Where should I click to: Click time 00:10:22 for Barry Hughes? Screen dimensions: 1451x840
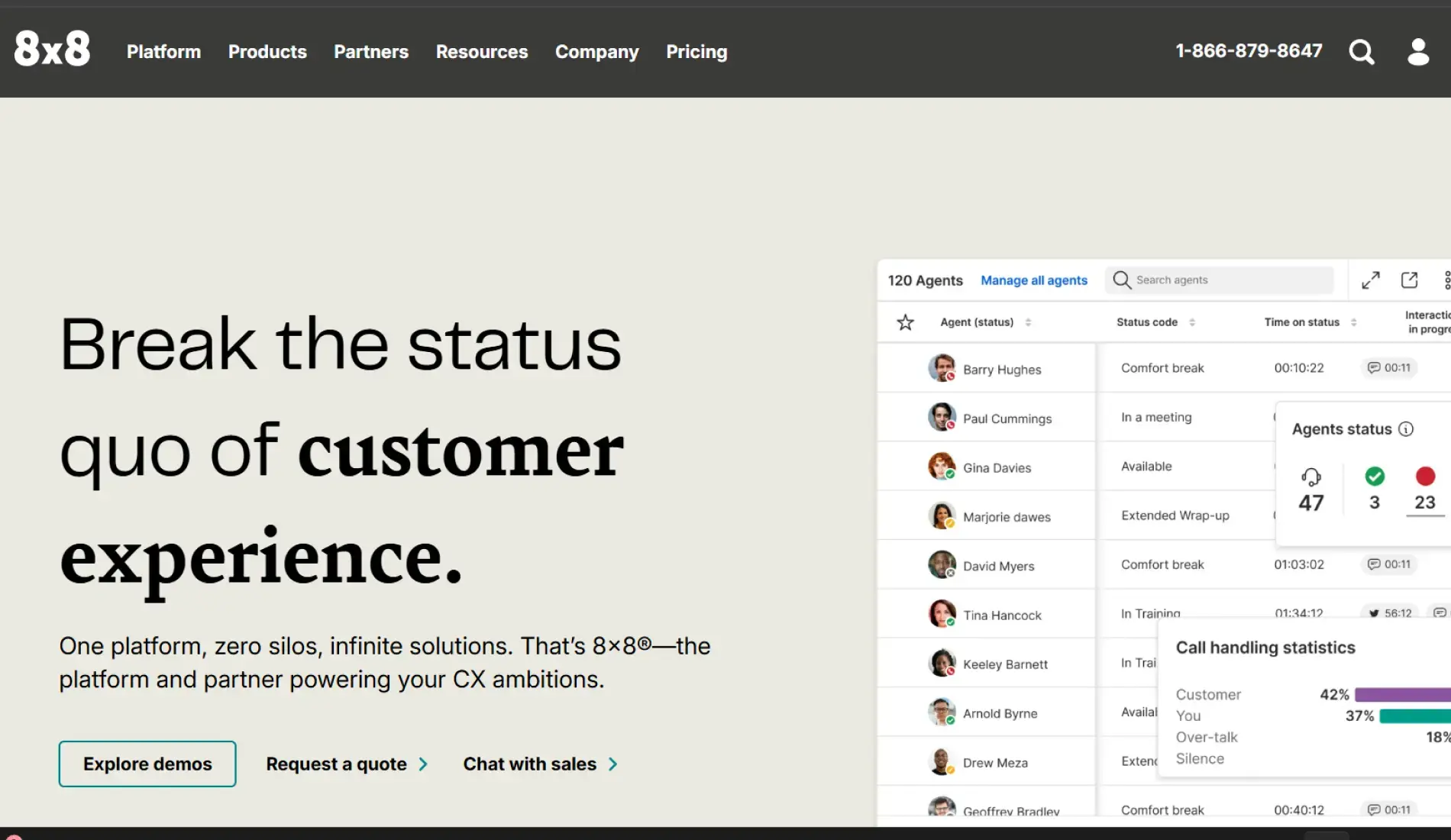click(1299, 368)
